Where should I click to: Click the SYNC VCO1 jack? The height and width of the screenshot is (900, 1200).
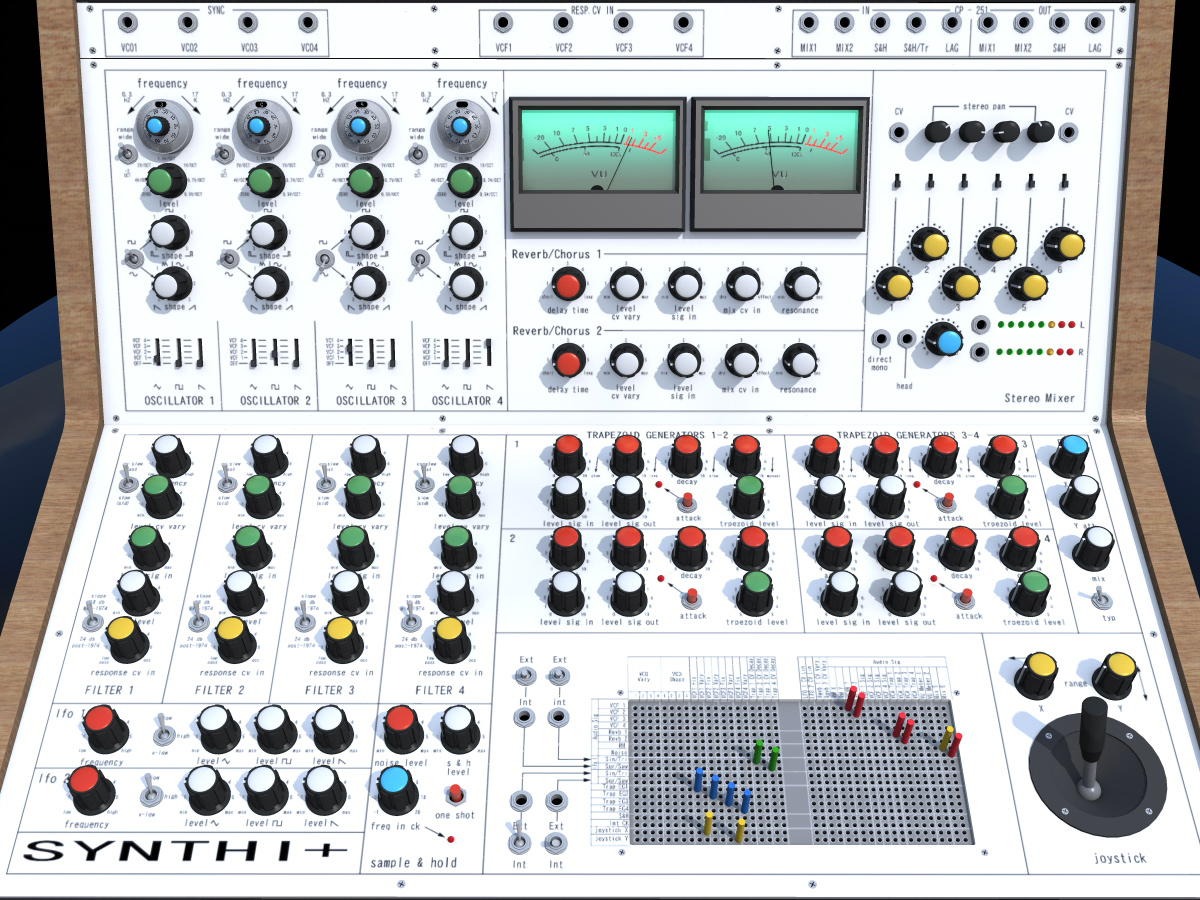(x=129, y=22)
